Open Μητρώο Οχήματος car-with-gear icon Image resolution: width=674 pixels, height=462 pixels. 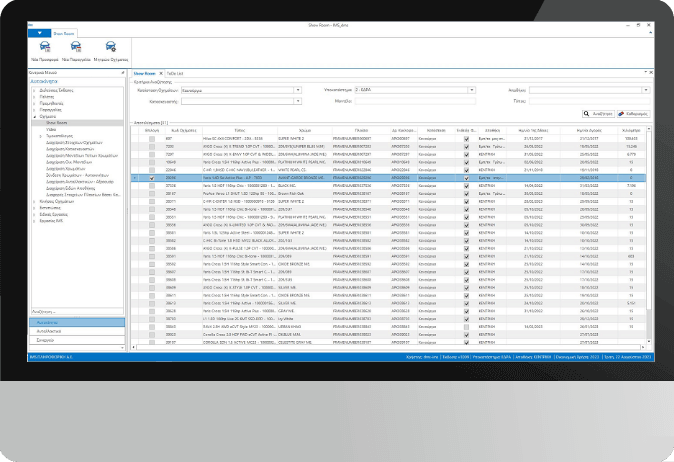coord(110,46)
